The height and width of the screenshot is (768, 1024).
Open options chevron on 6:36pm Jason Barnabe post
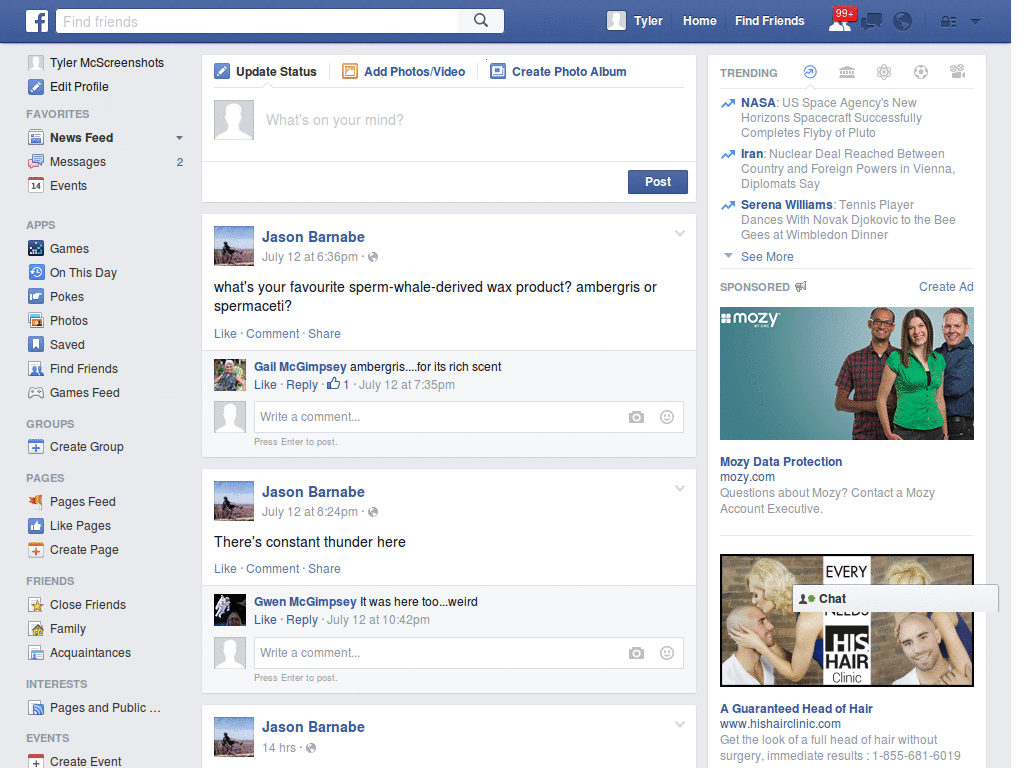pyautogui.click(x=680, y=233)
